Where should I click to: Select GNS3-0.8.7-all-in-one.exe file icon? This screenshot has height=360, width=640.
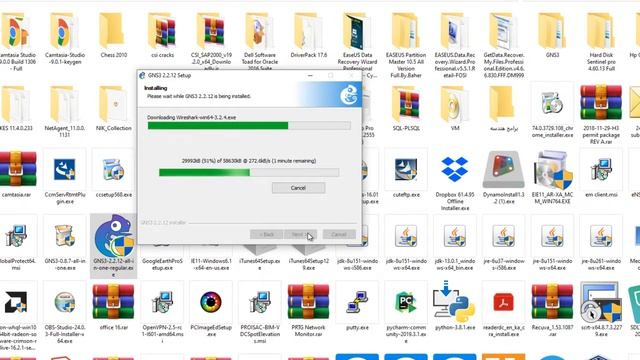[x=64, y=236]
